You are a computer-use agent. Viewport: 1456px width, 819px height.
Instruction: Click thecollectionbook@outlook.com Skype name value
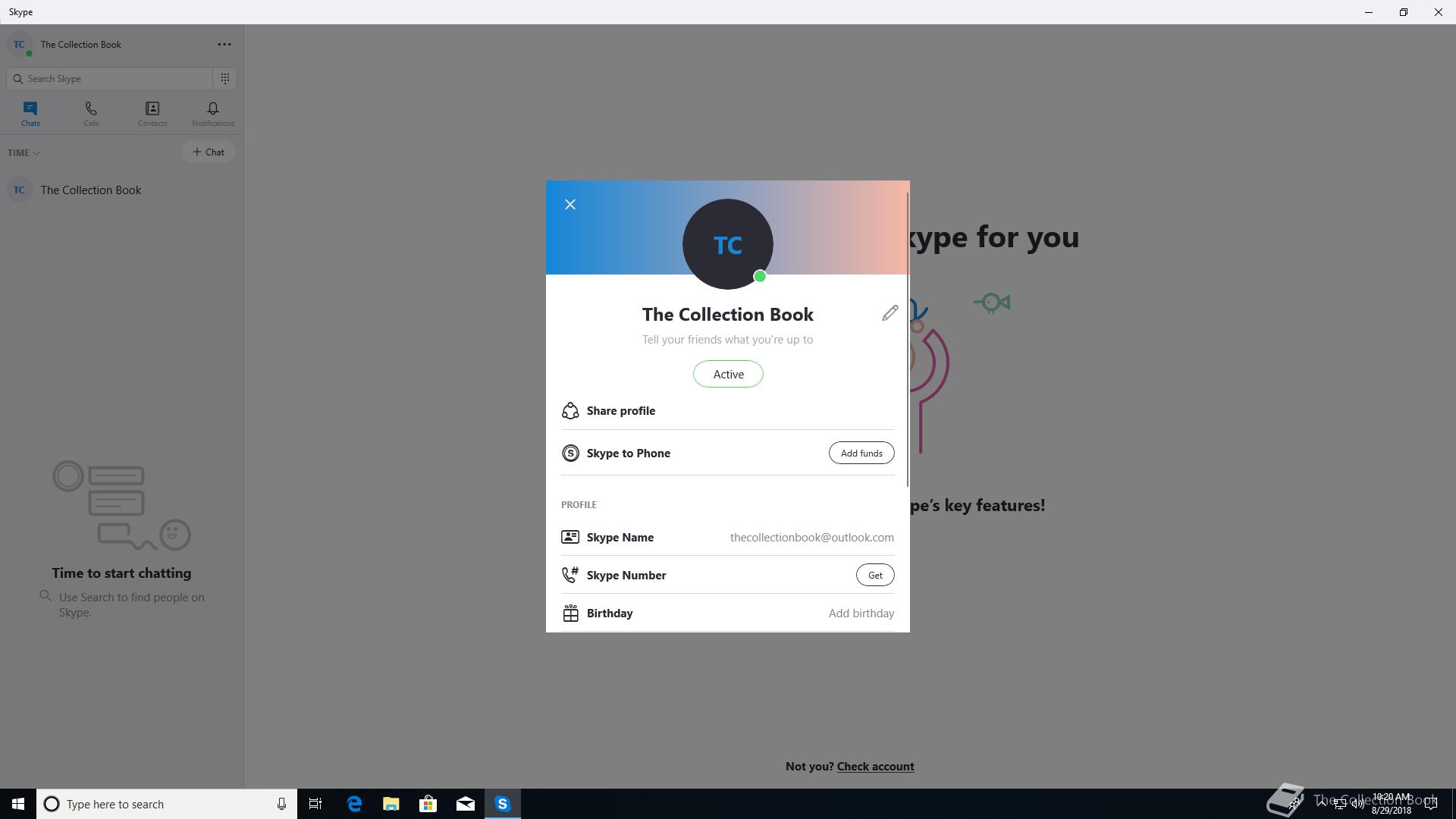[812, 537]
